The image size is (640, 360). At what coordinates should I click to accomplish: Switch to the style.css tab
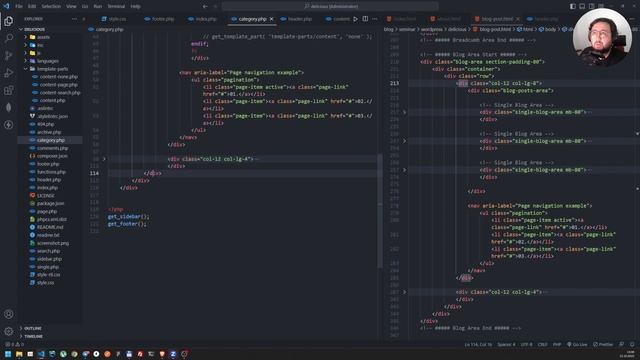point(114,19)
